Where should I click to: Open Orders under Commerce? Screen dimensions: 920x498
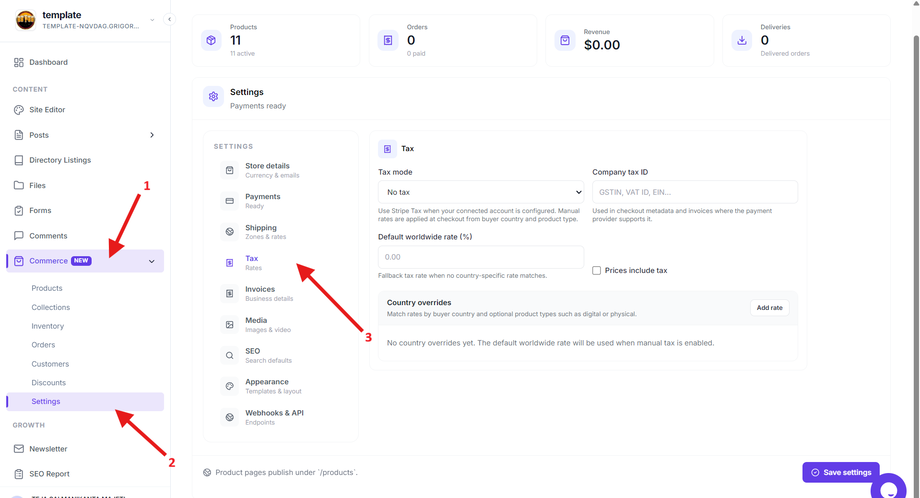point(43,345)
